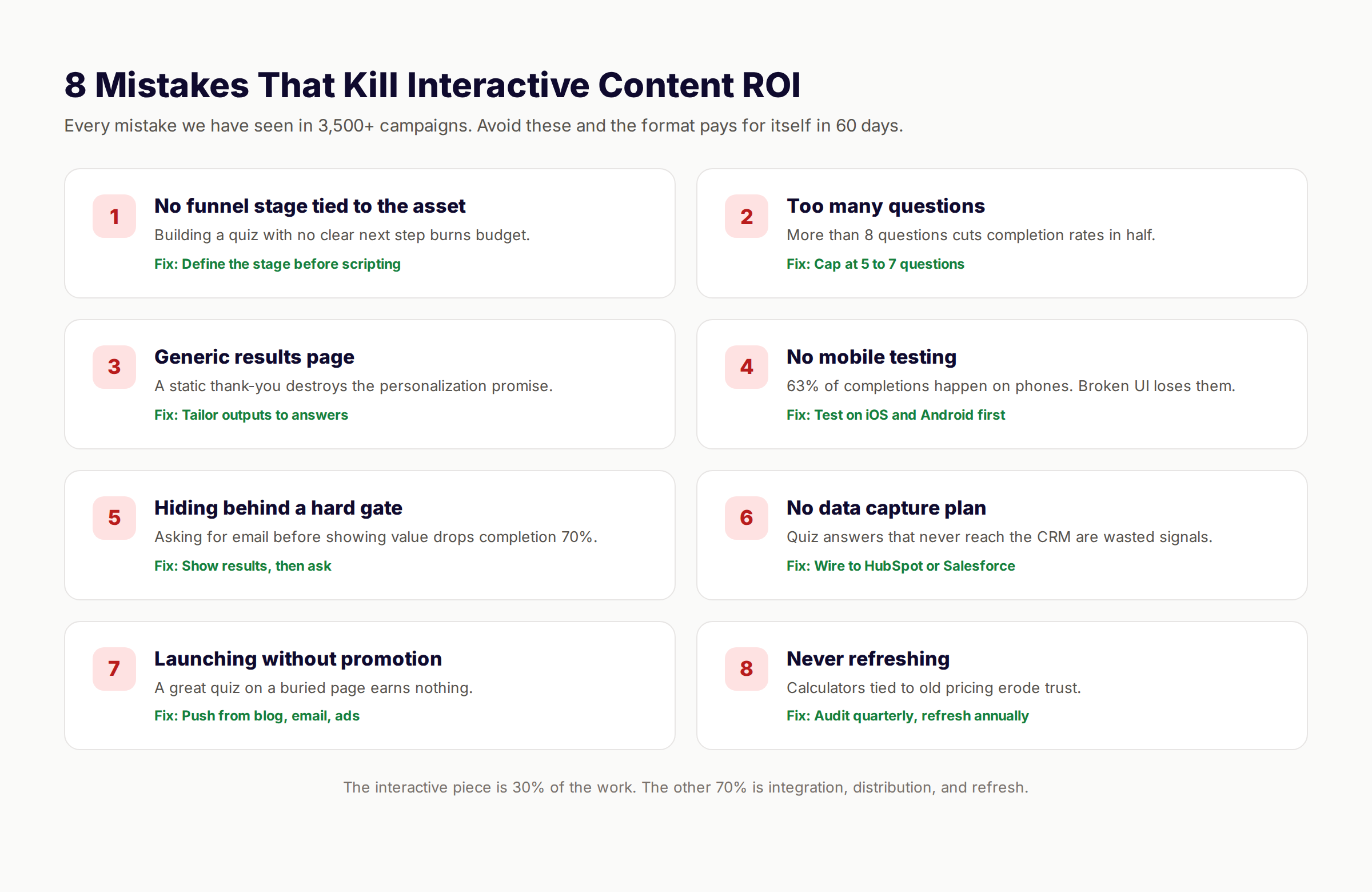This screenshot has width=1372, height=892.
Task: Click '63% of completions happen on phones' text
Action: (1011, 386)
